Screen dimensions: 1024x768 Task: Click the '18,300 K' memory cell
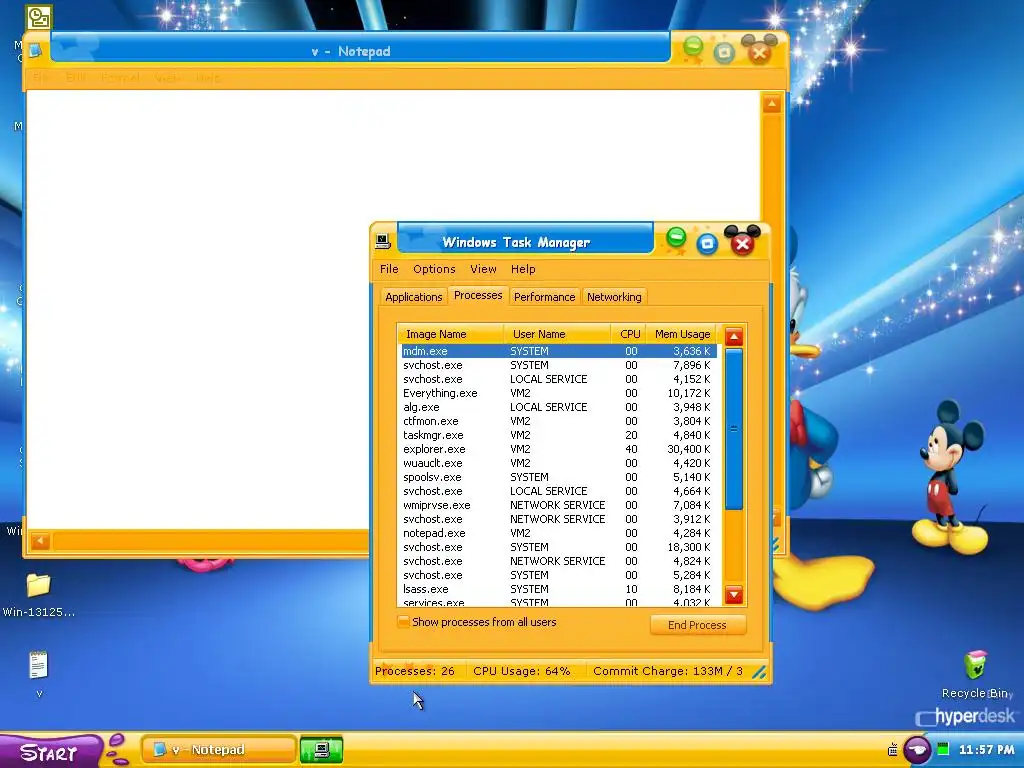tap(689, 547)
